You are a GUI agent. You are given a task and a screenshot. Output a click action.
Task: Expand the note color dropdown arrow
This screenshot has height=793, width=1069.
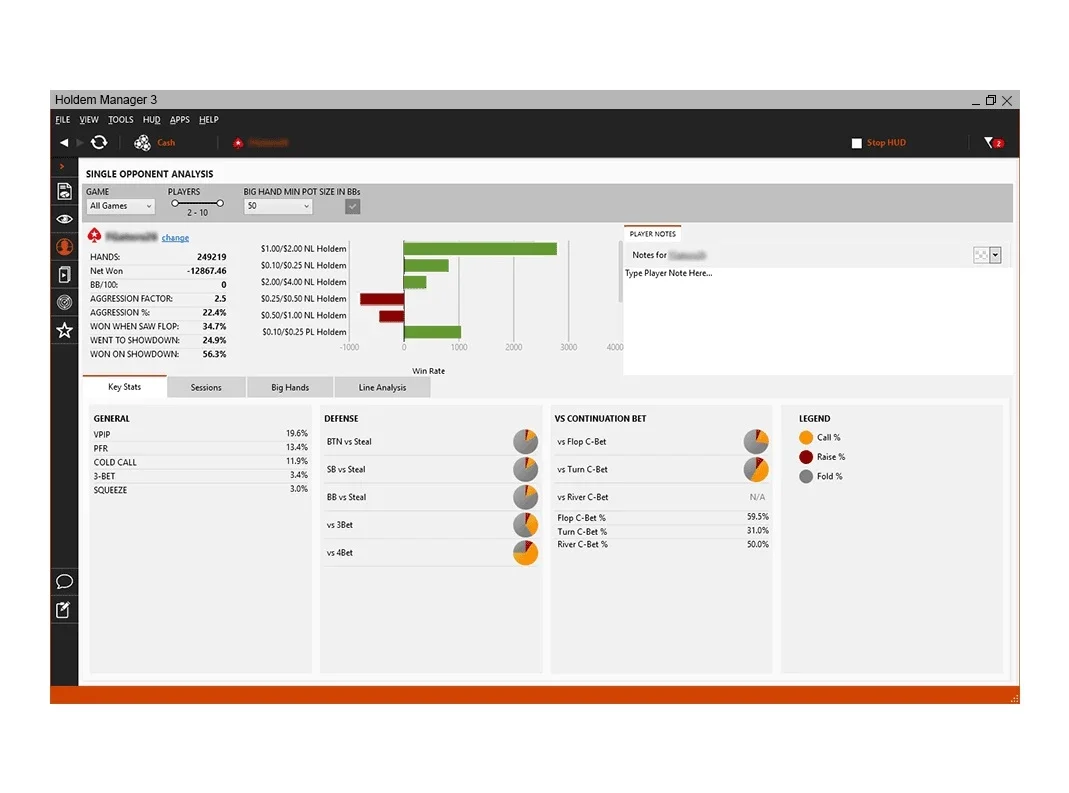pyautogui.click(x=995, y=255)
